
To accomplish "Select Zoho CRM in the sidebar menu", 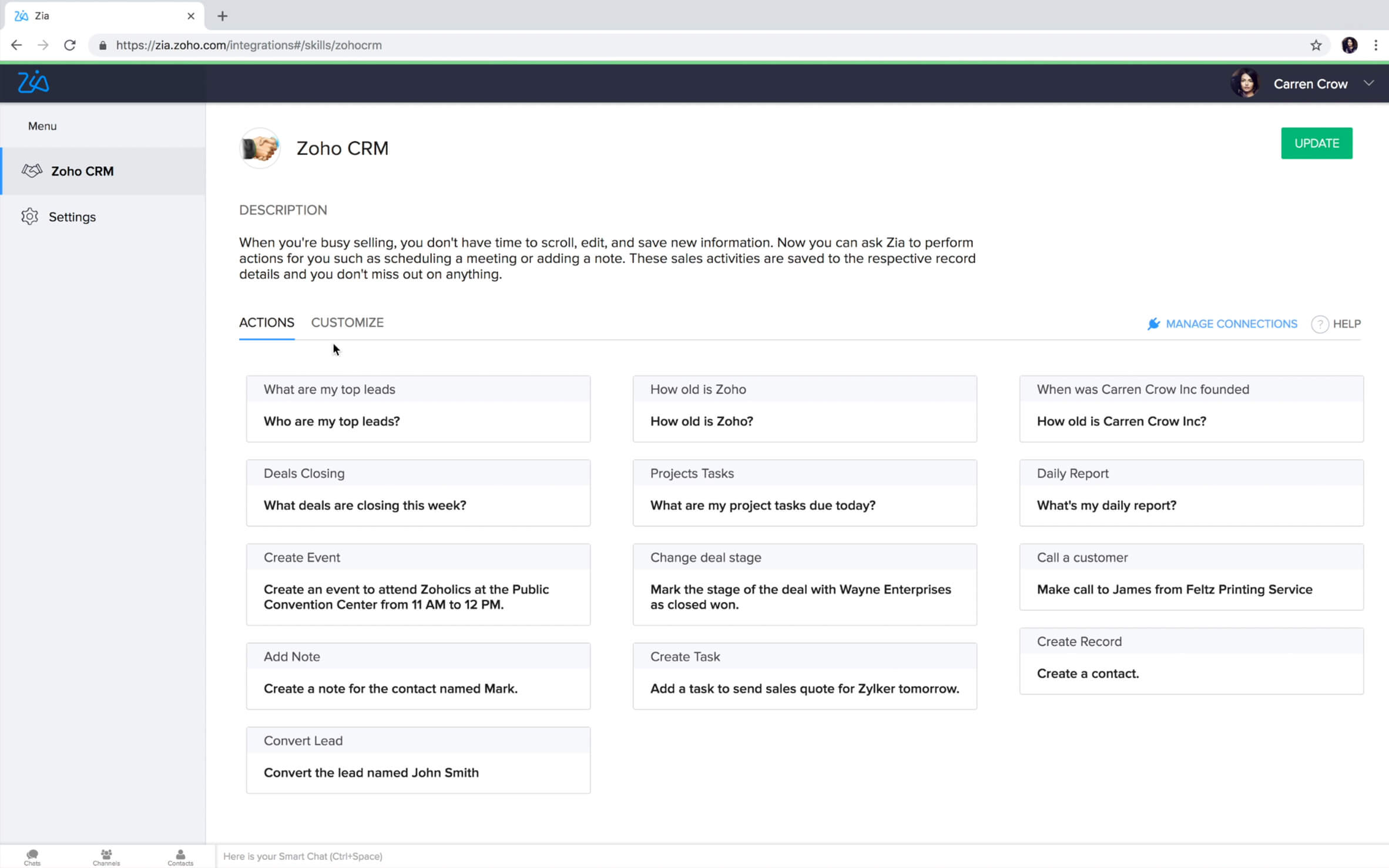I will (82, 171).
